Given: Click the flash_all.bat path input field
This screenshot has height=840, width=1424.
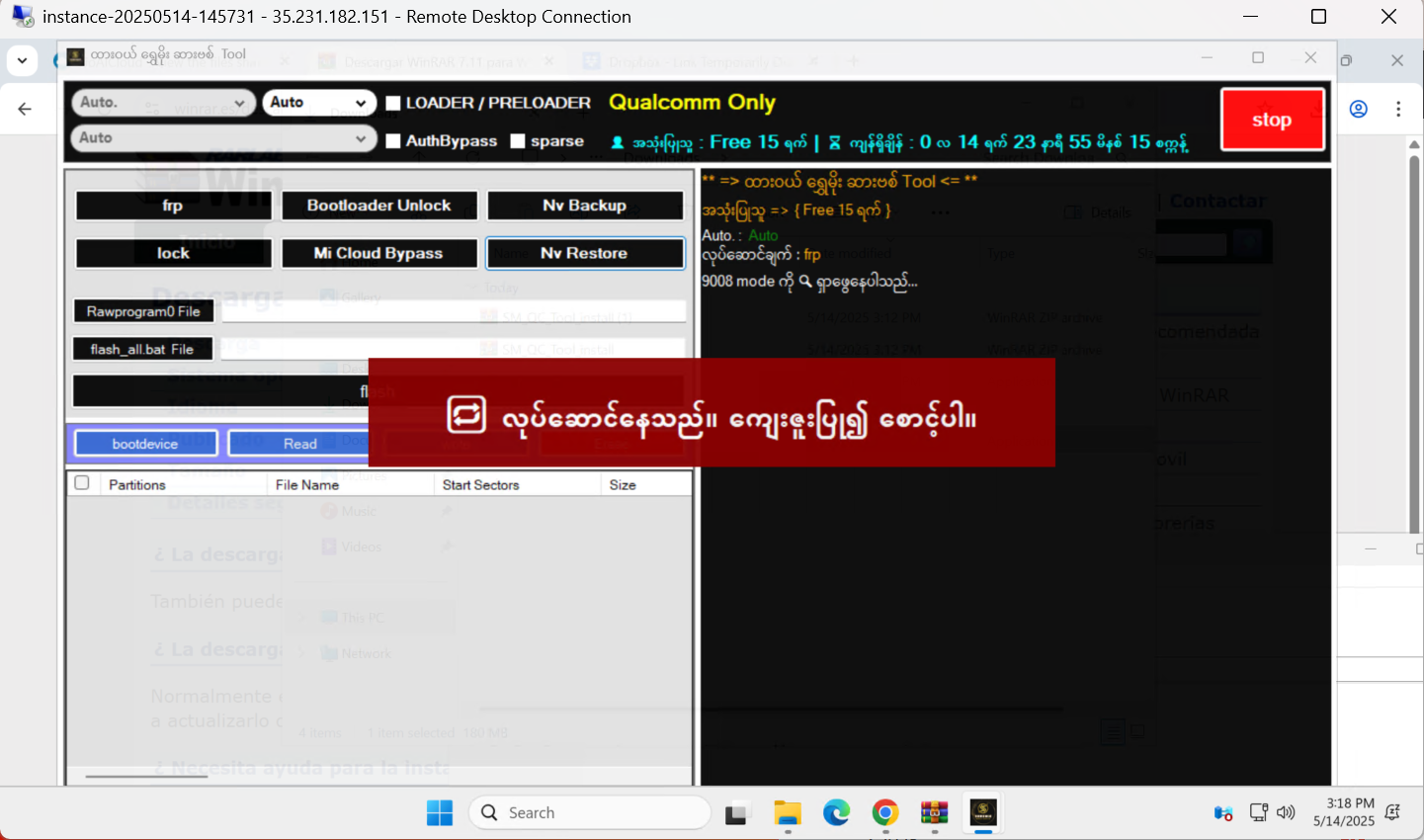Looking at the screenshot, I should pos(454,349).
